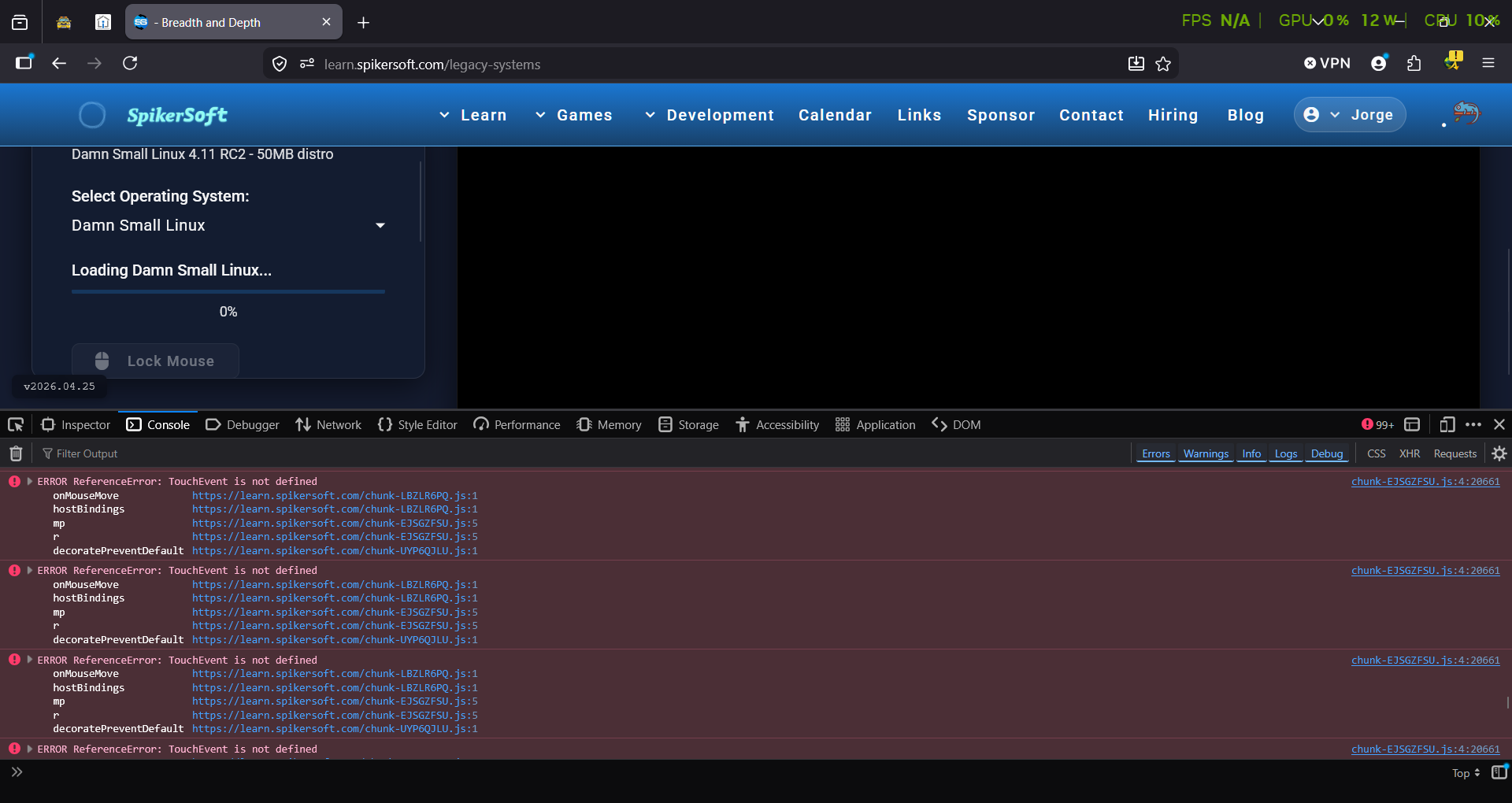Open the tracking protection shield

tap(280, 64)
